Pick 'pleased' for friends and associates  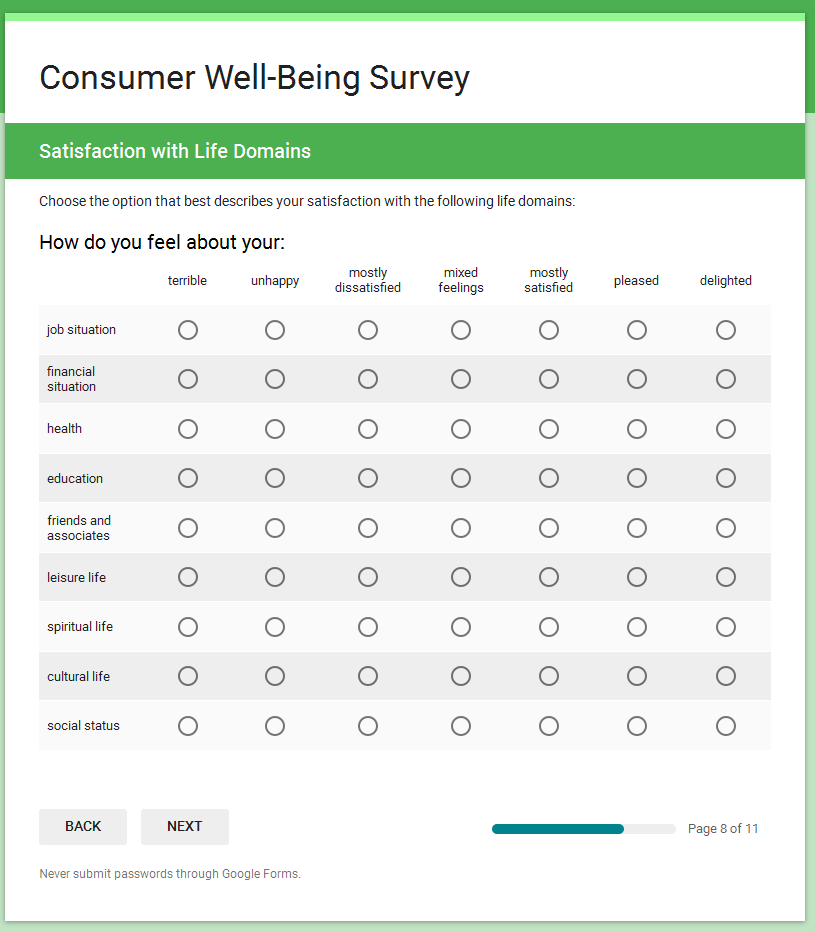[x=637, y=528]
